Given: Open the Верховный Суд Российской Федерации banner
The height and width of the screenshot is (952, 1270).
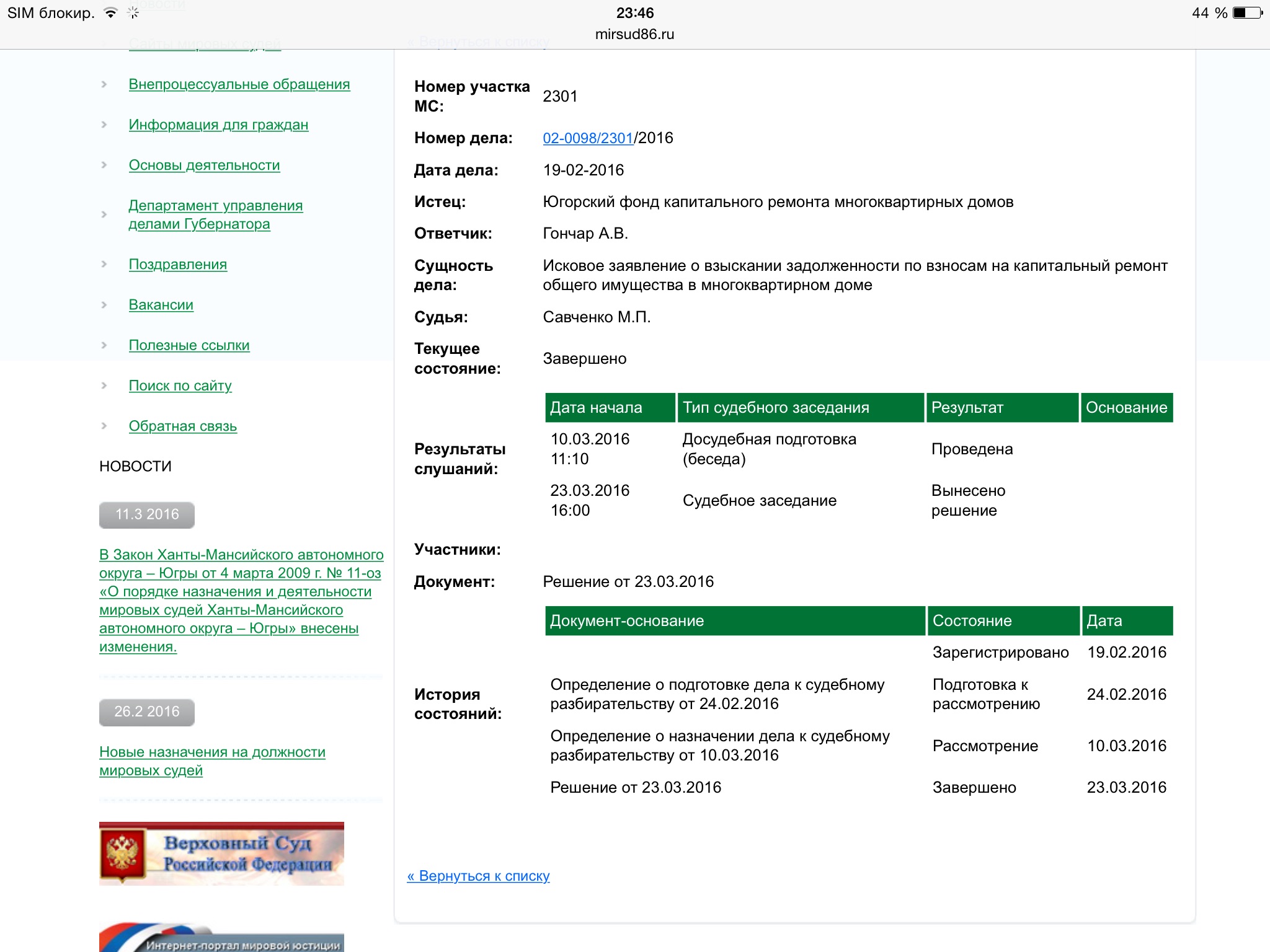Looking at the screenshot, I should click(x=221, y=853).
